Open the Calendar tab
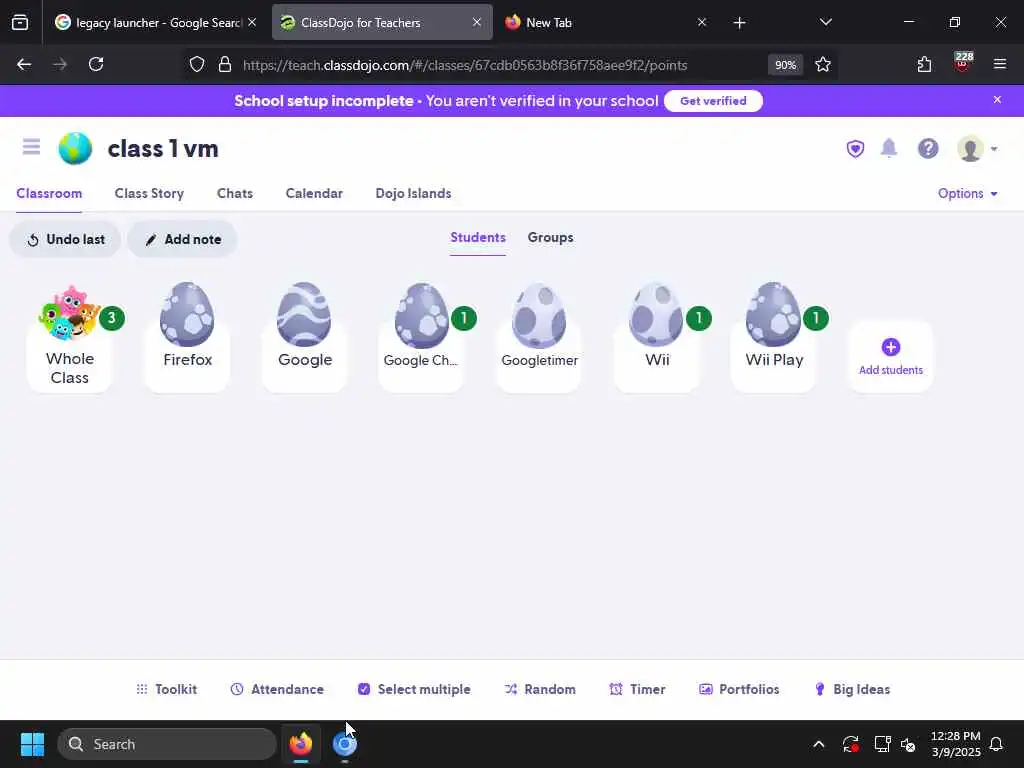 314,193
